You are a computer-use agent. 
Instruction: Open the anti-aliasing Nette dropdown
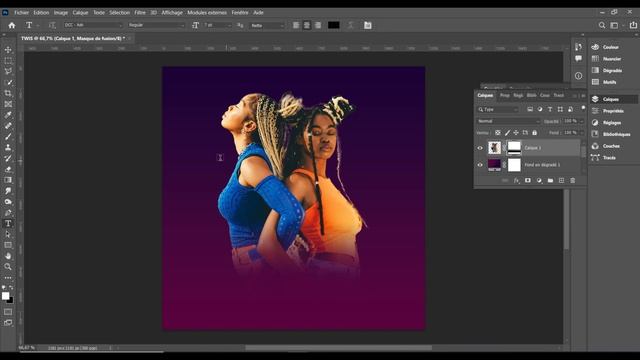(x=267, y=25)
